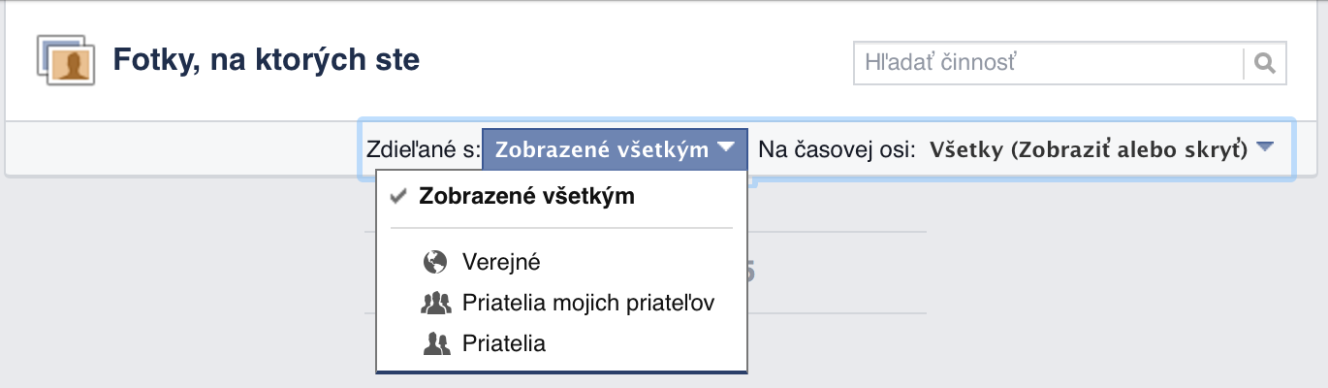Click the three-people friends of friends icon
Screen dimensions: 1328x388
pos(436,303)
